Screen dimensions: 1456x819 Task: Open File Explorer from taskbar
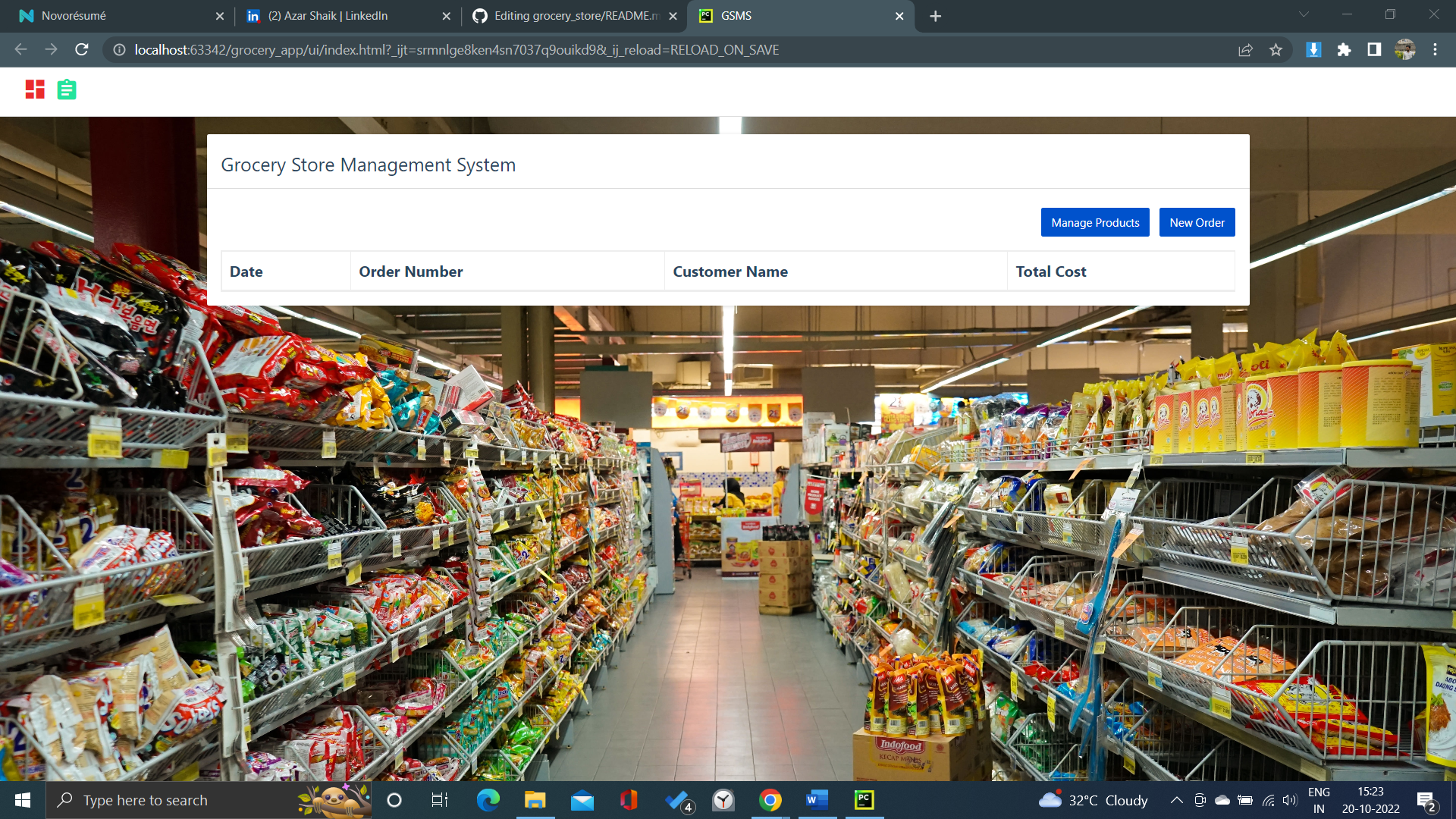coord(535,800)
